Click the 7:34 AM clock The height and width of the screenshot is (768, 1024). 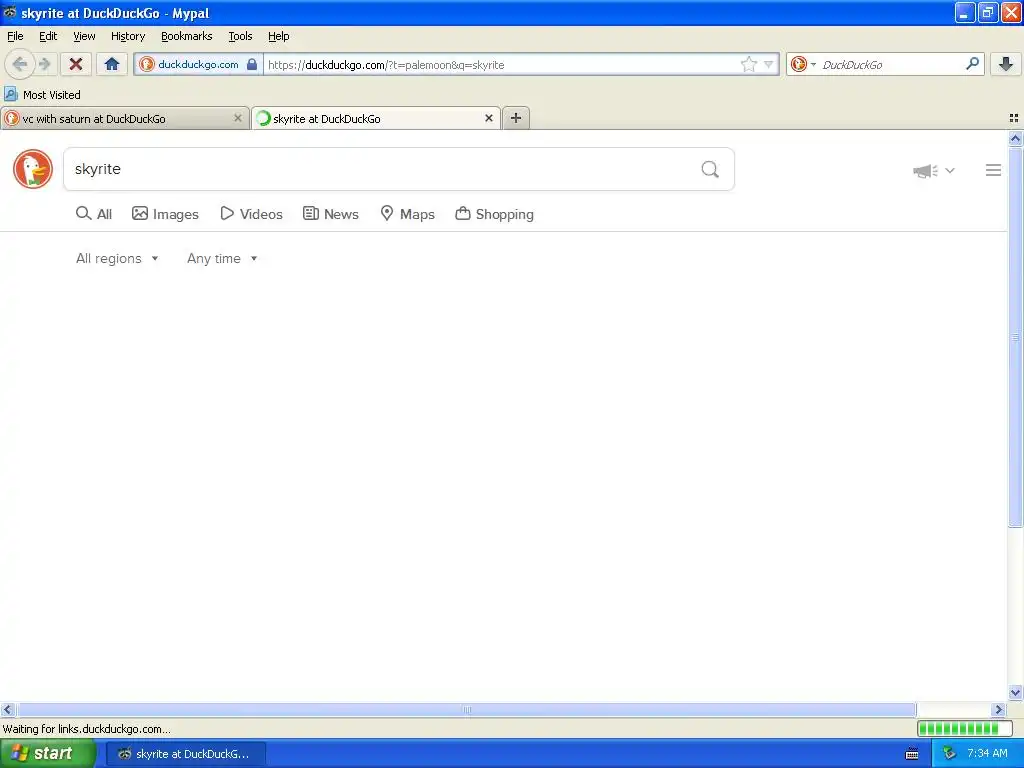point(987,753)
